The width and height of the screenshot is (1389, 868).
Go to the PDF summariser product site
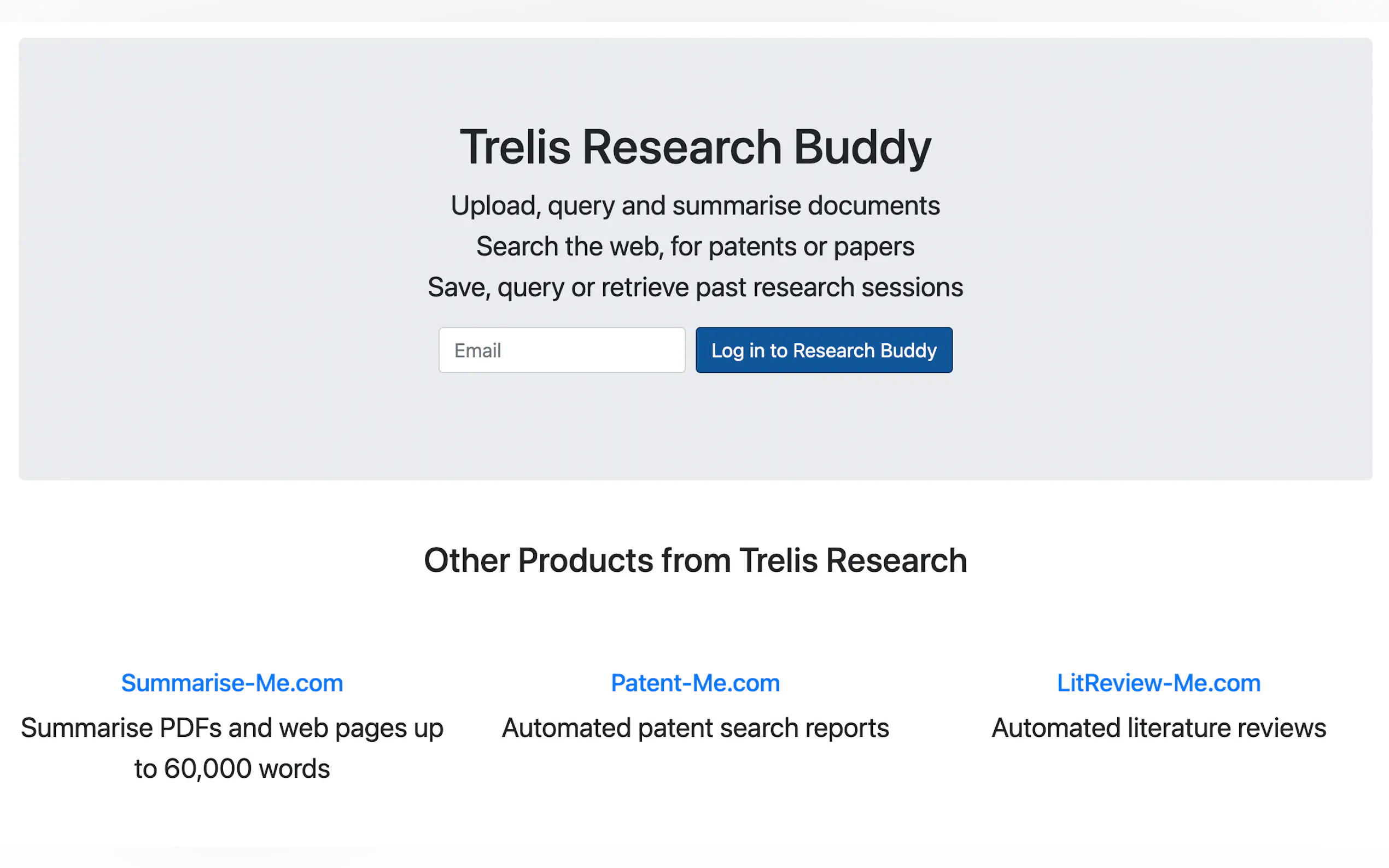(232, 683)
